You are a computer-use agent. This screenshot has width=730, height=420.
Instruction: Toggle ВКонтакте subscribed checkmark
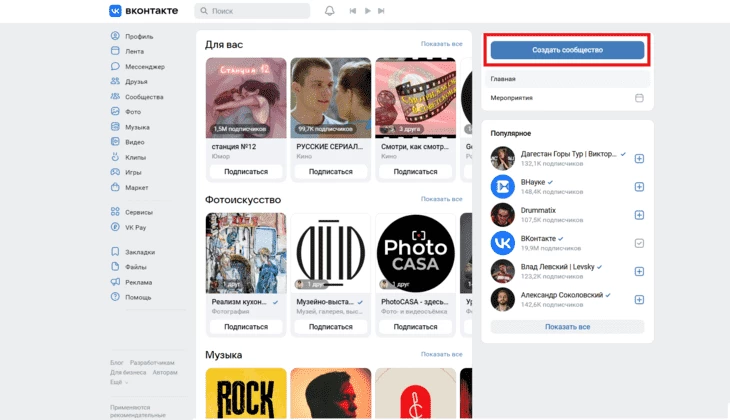tap(639, 243)
